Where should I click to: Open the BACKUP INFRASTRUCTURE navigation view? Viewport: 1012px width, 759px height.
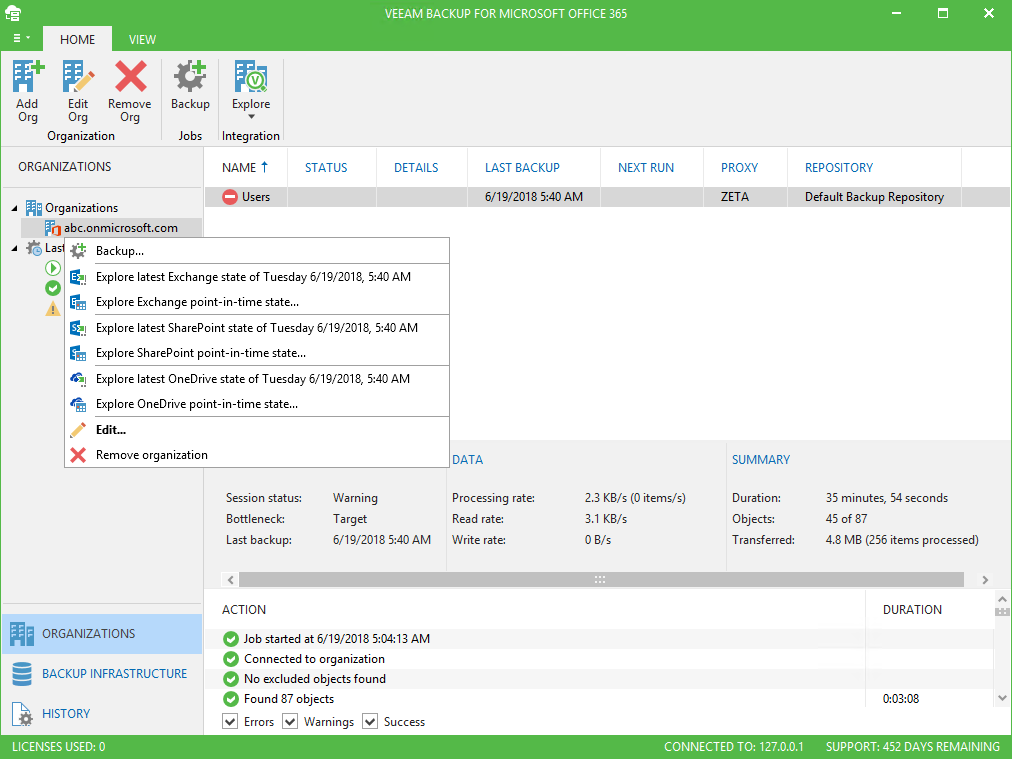102,674
